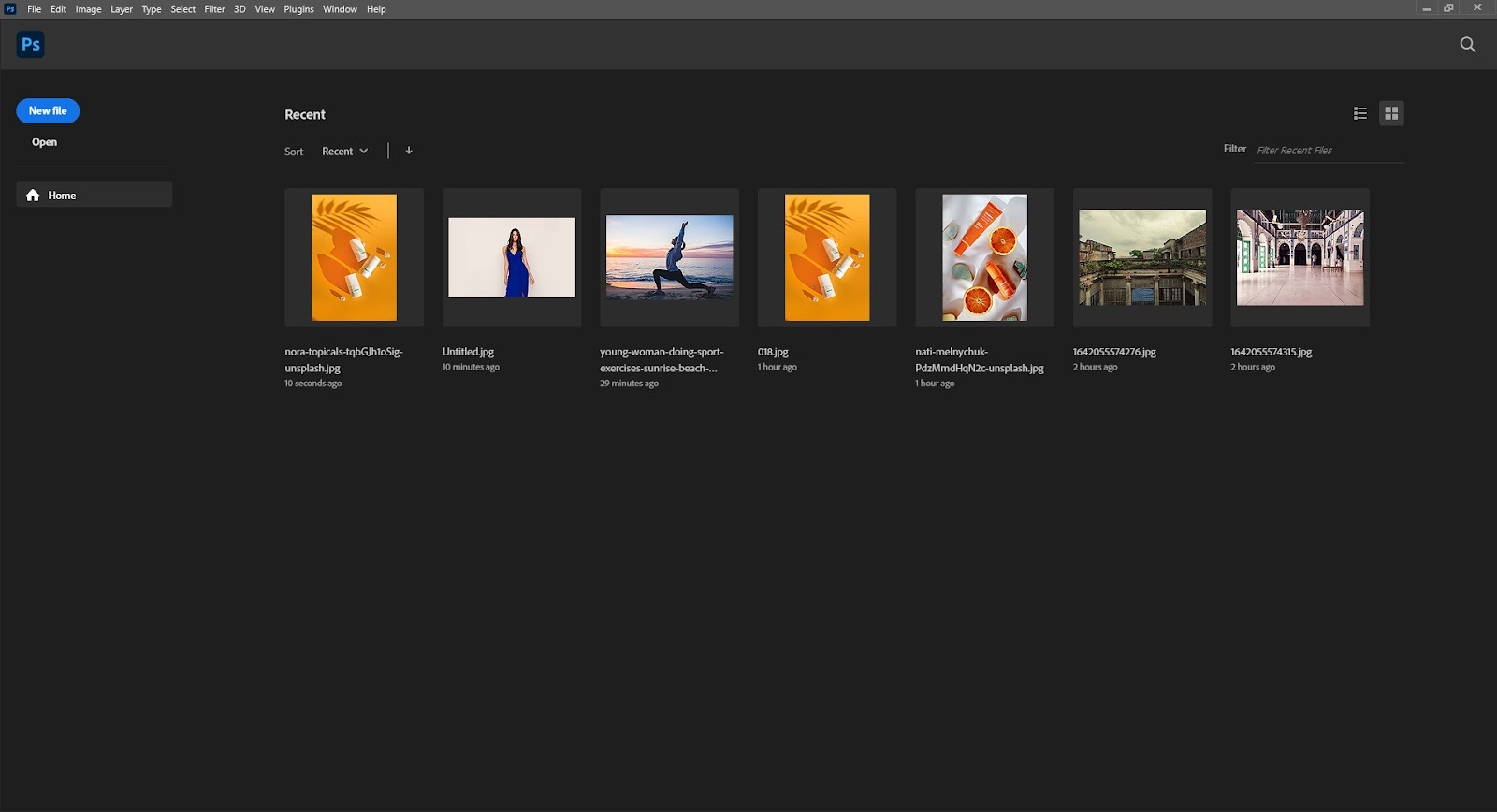Open nora-topicals thumbnail
Image resolution: width=1497 pixels, height=812 pixels.
pos(354,257)
